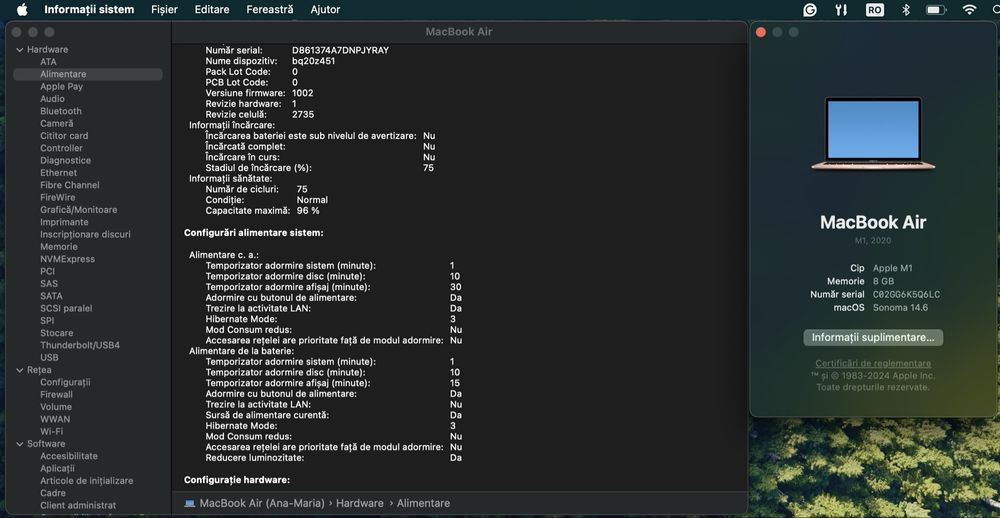The width and height of the screenshot is (1000, 518).
Task: Select Memorie in the sidebar
Action: [x=59, y=247]
